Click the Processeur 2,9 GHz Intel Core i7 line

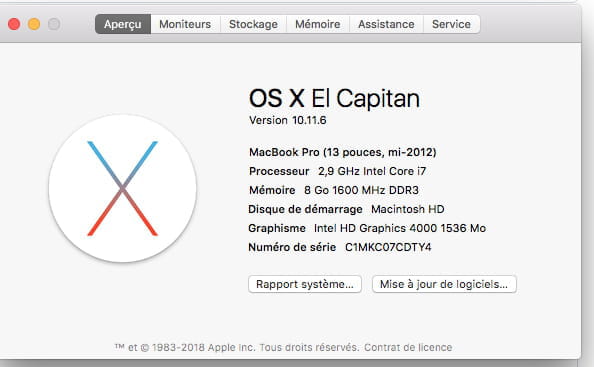coord(338,171)
